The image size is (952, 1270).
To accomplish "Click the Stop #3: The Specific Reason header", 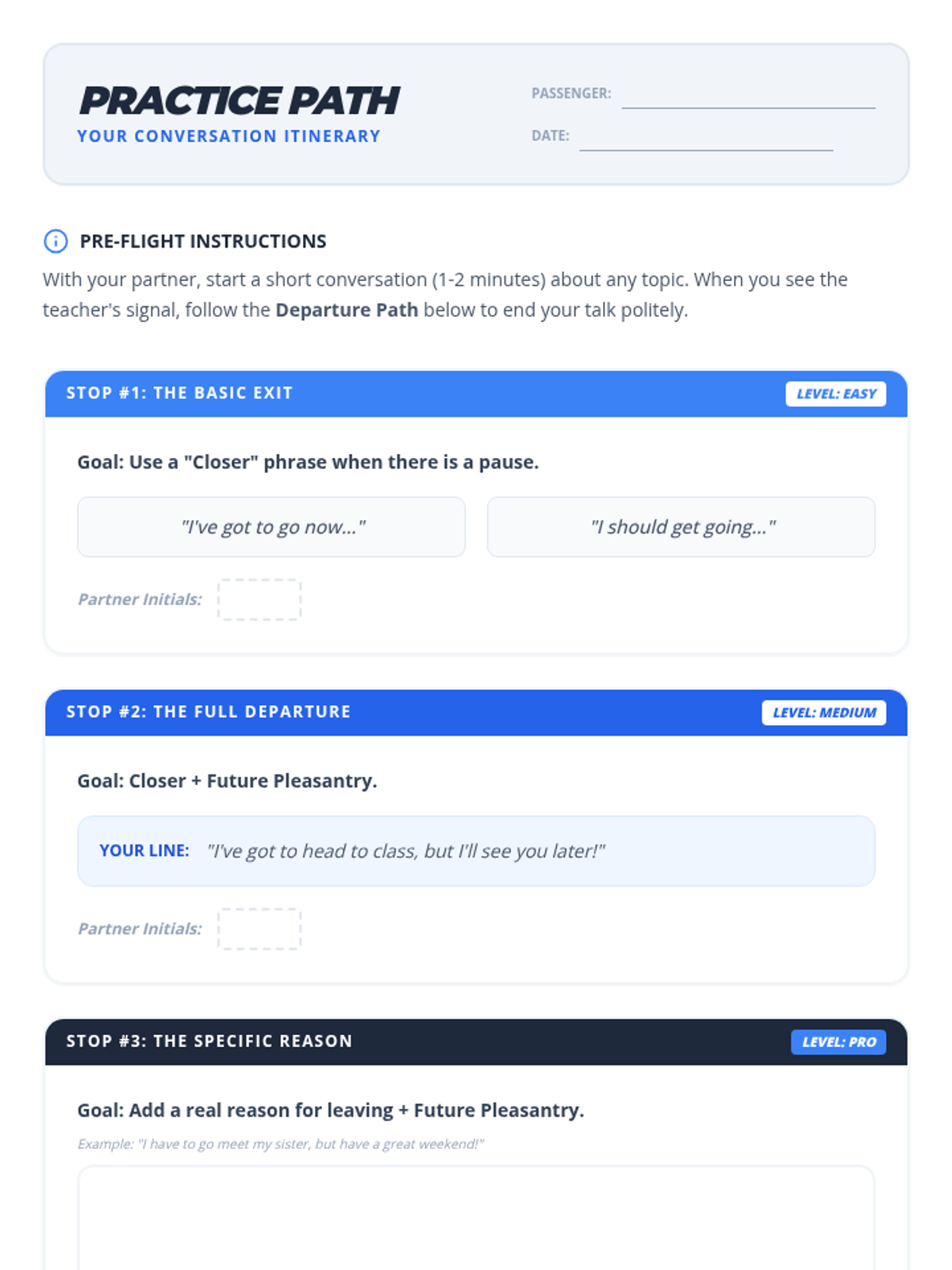I will (209, 1041).
